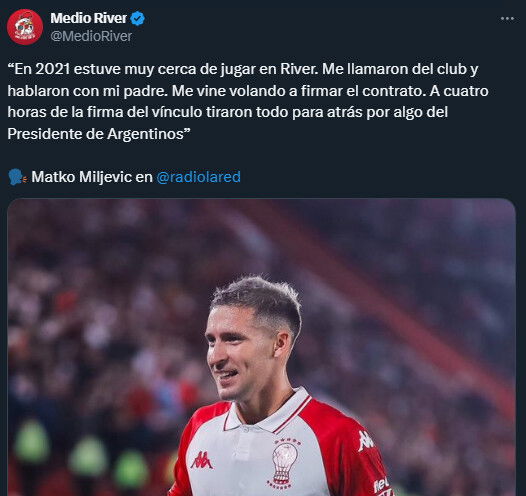Open the @radiolared mention link

click(x=199, y=177)
